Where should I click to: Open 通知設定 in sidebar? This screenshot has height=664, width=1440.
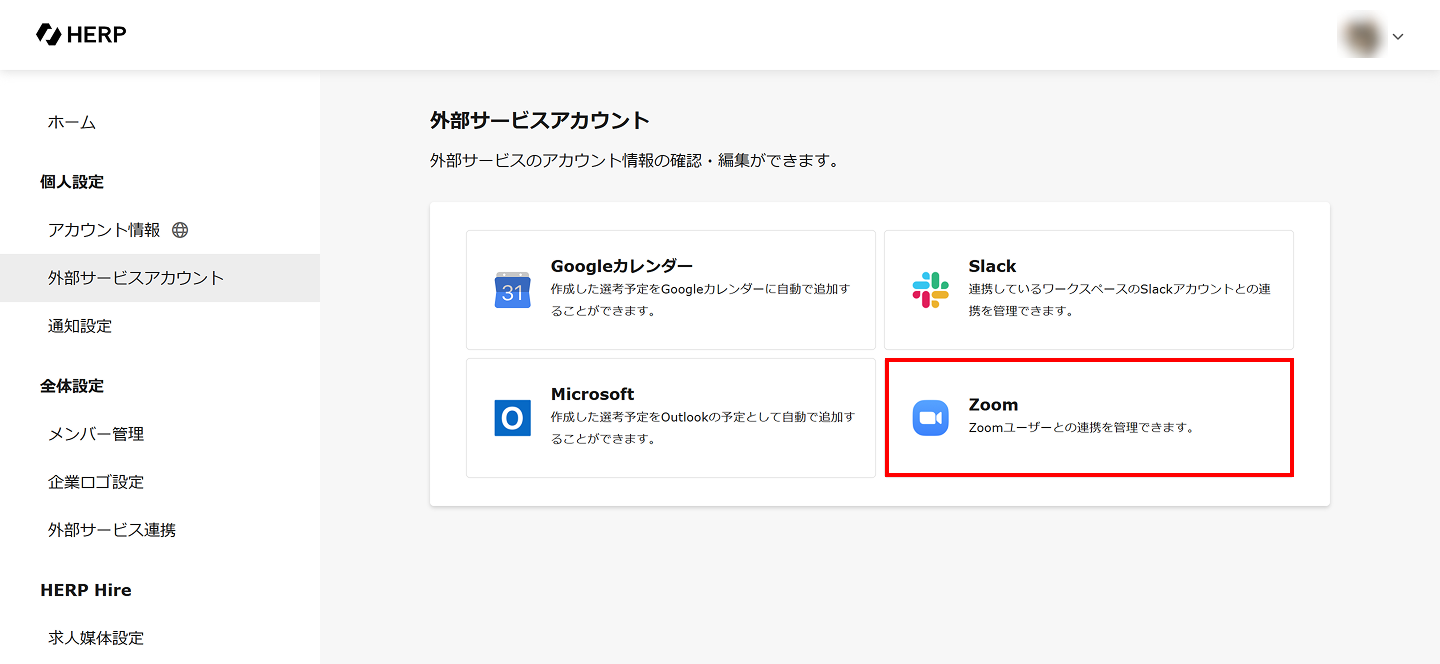80,326
